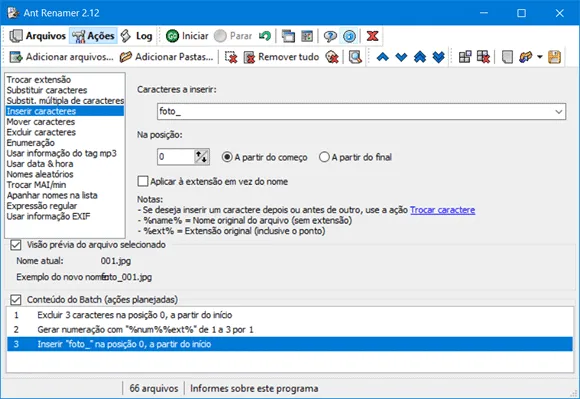Select Mover caracteres action

tap(65, 122)
